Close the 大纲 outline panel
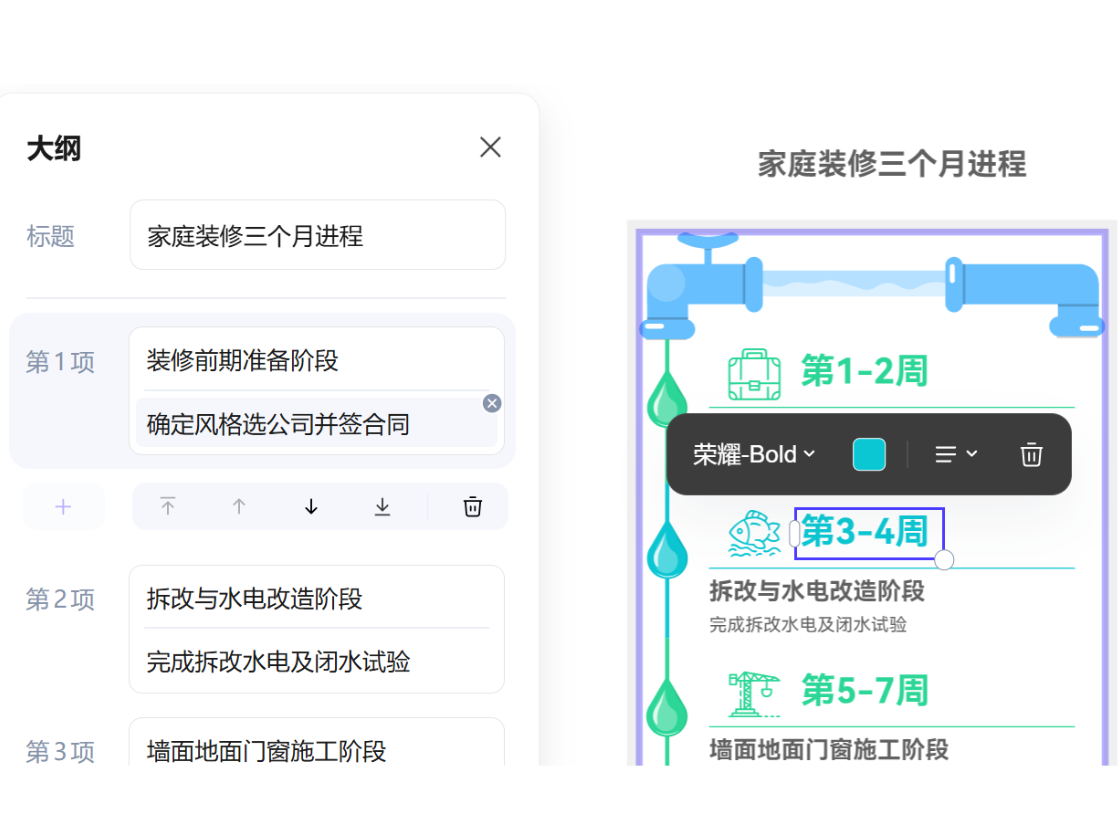The image size is (1120, 840). click(490, 147)
